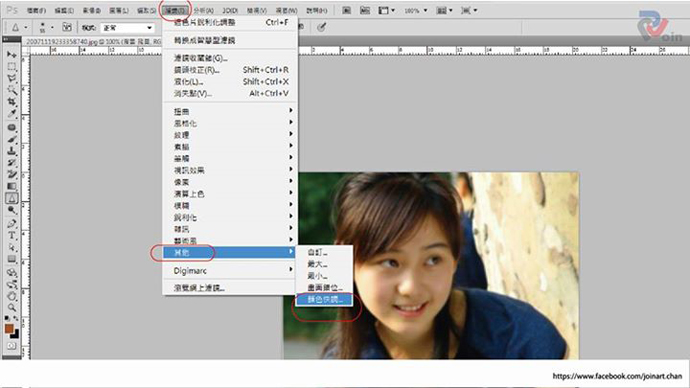Click the circled Filter menu in menu bar
This screenshot has height=388, width=690.
point(175,10)
